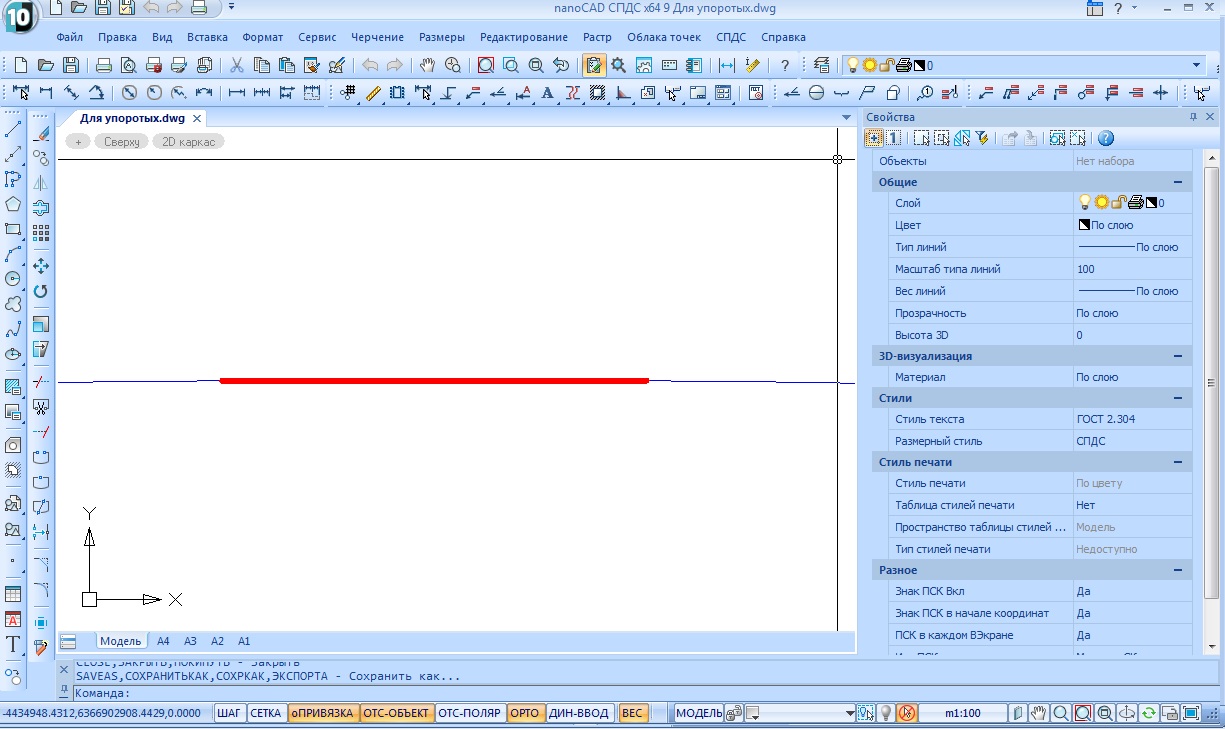Image resolution: width=1225 pixels, height=729 pixels.
Task: Click the question mark Help icon
Action: (x=785, y=65)
